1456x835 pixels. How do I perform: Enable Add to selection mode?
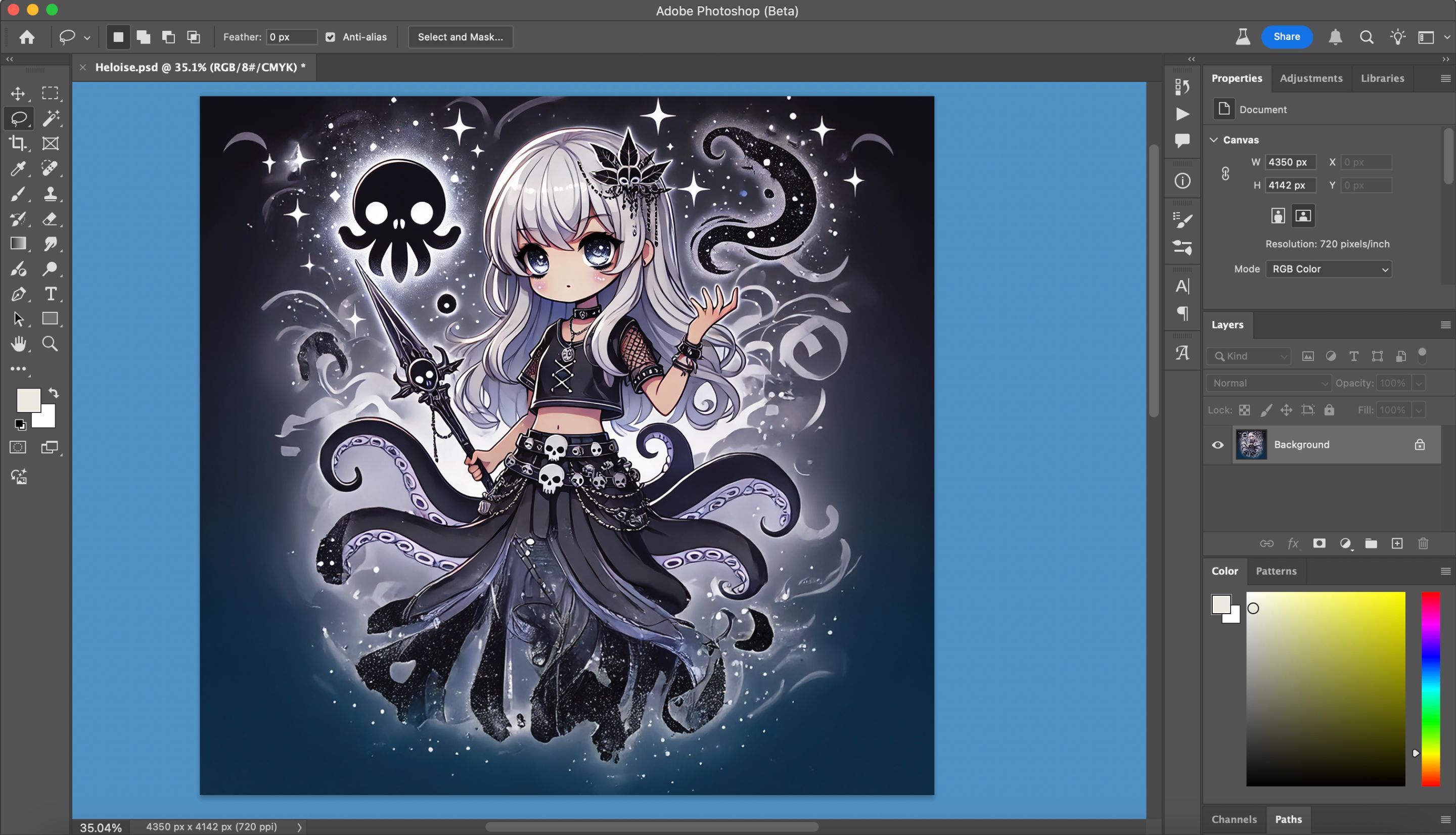click(144, 37)
